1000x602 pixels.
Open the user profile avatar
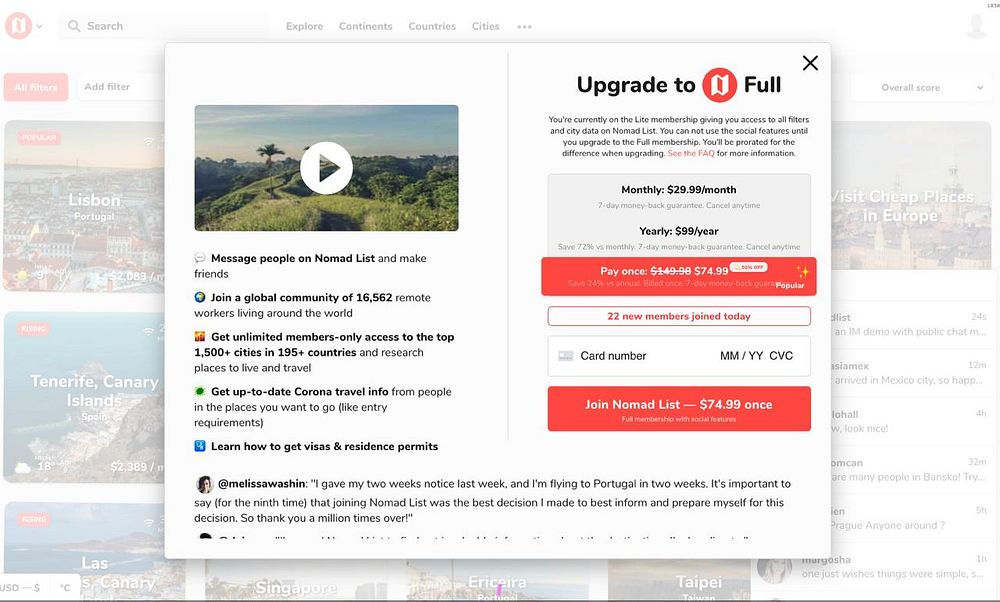[x=976, y=26]
